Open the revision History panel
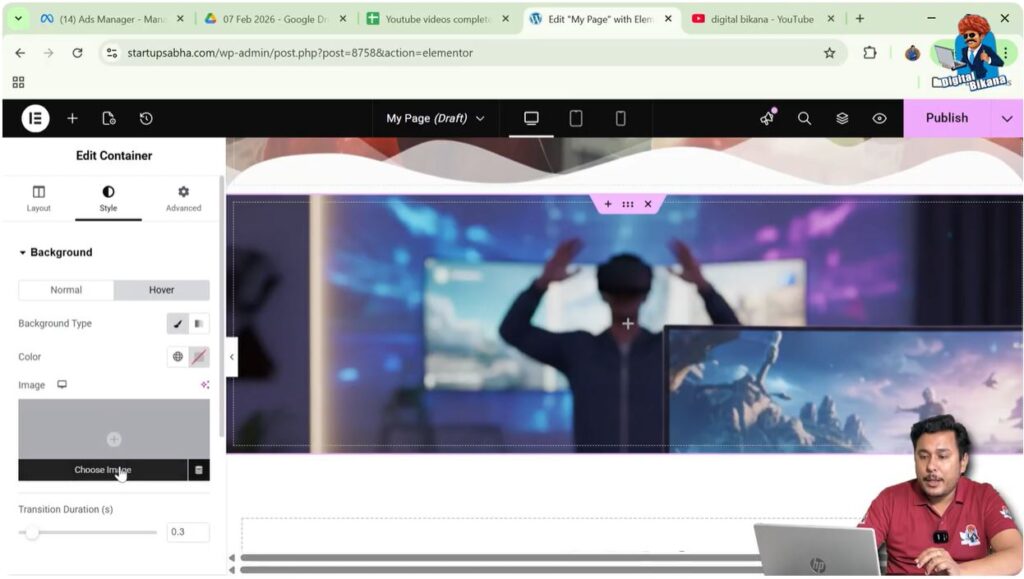This screenshot has width=1024, height=579. pos(146,118)
